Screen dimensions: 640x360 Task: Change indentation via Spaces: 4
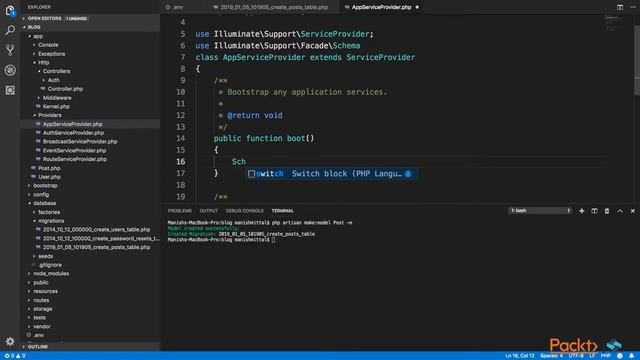pos(551,356)
